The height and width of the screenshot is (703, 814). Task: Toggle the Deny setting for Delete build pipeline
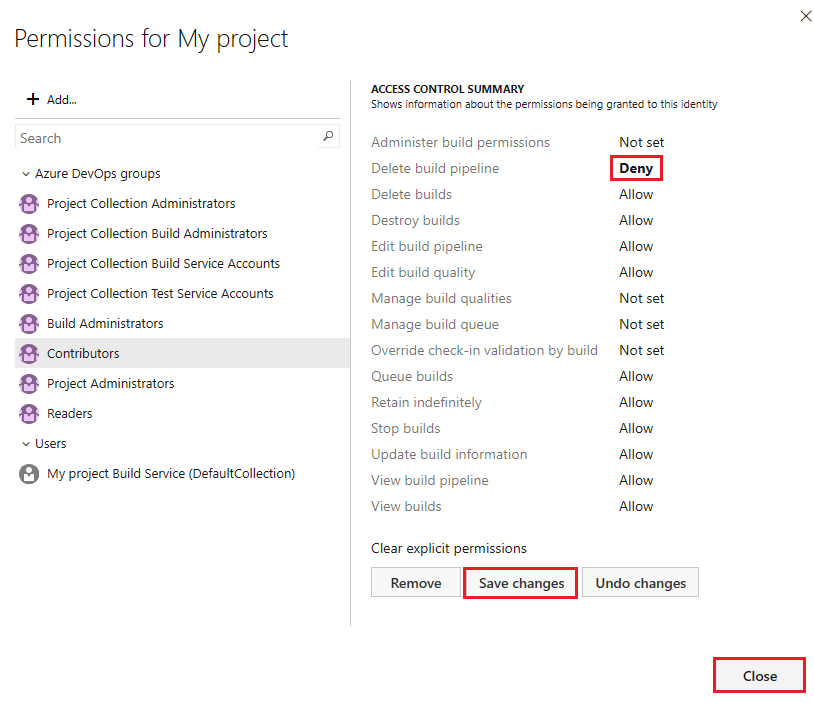coord(636,168)
